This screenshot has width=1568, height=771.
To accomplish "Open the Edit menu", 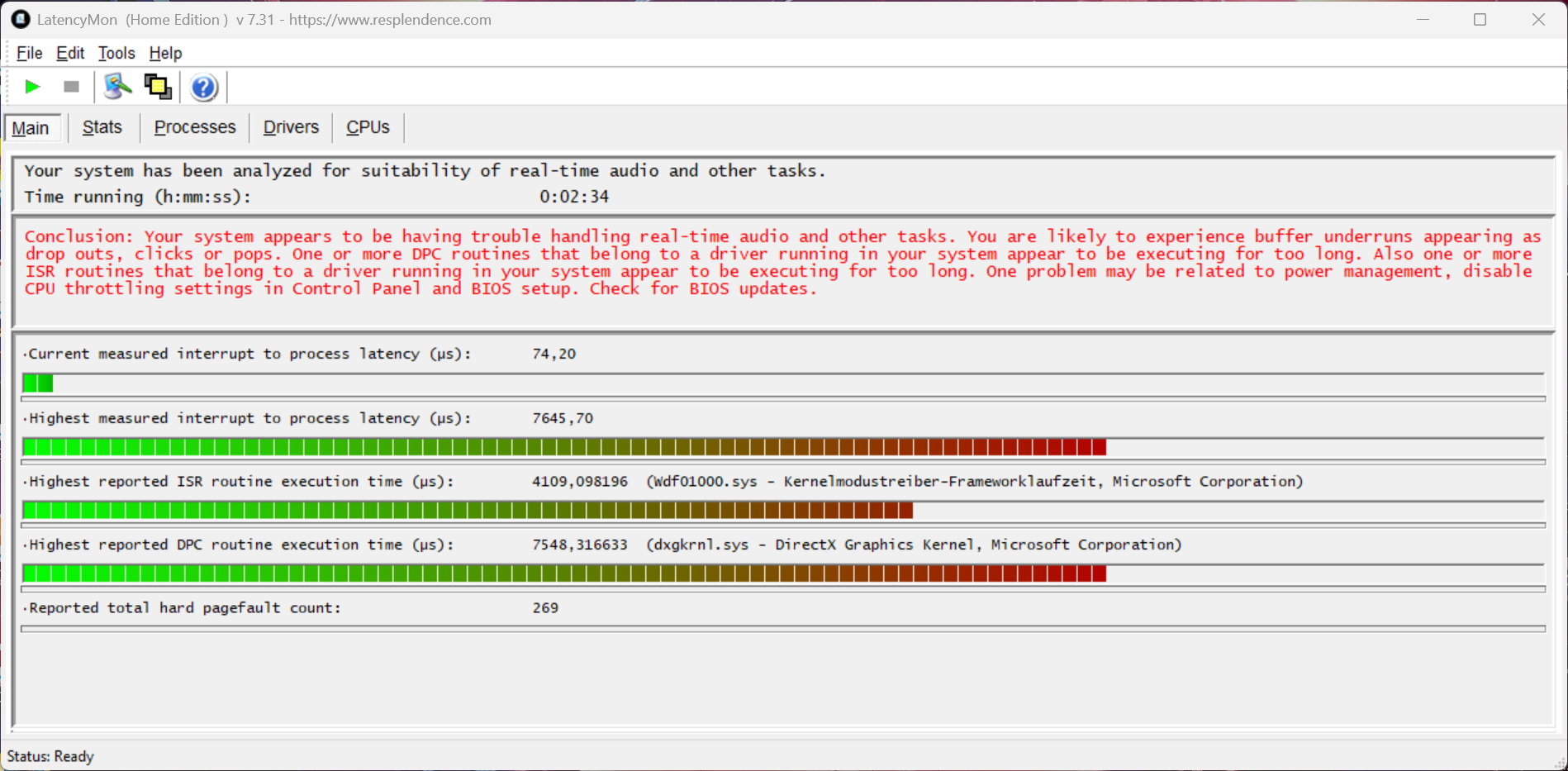I will [x=70, y=53].
